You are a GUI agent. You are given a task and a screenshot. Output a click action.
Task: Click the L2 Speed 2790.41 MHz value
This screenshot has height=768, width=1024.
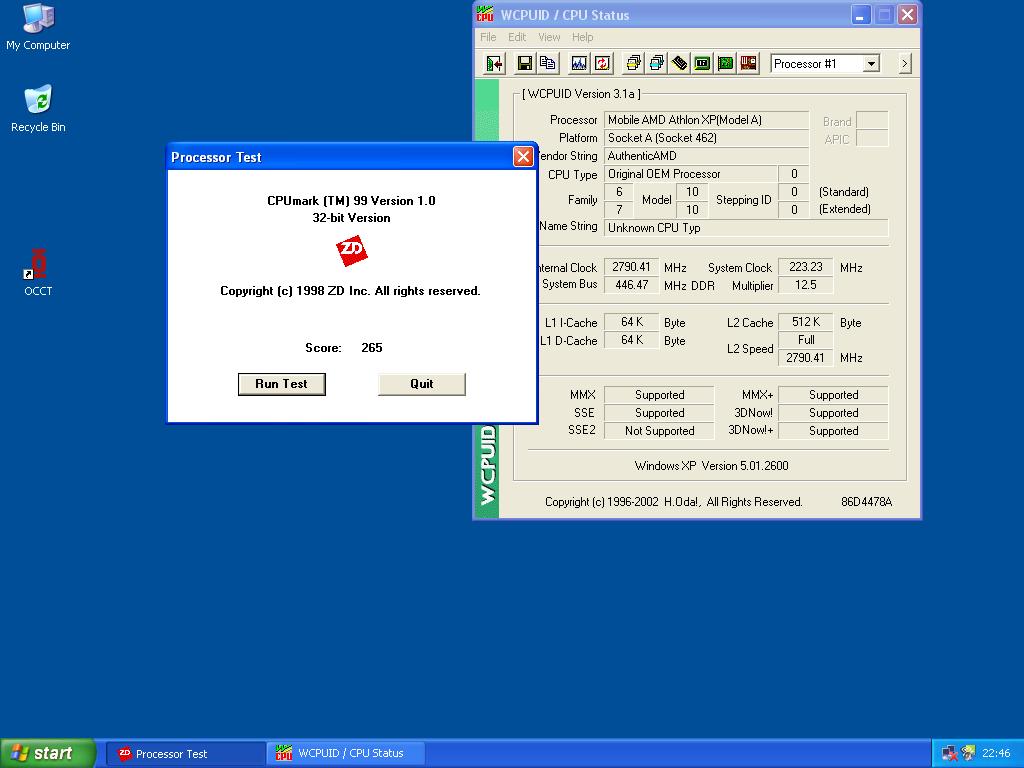coord(805,358)
